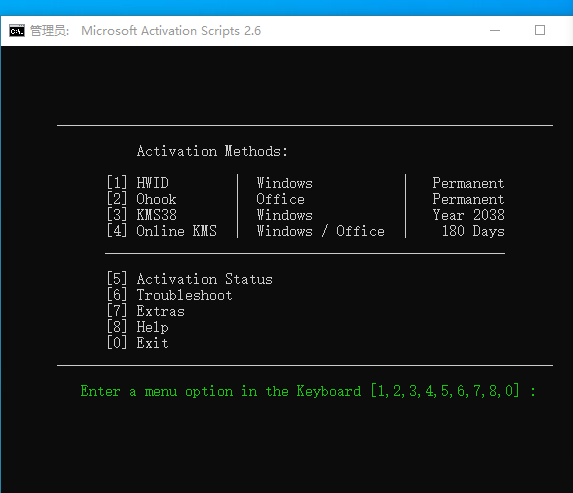573x493 pixels.
Task: Click the '[5] Activation Status' line
Action: click(x=190, y=279)
